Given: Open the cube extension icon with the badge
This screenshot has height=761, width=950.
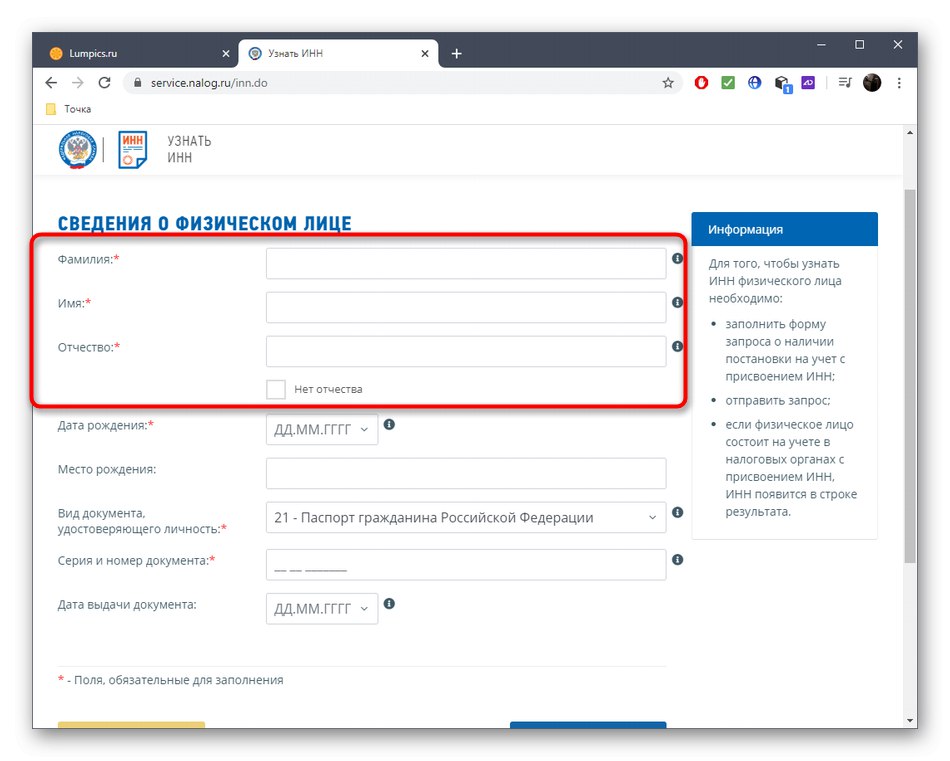Looking at the screenshot, I should point(783,84).
